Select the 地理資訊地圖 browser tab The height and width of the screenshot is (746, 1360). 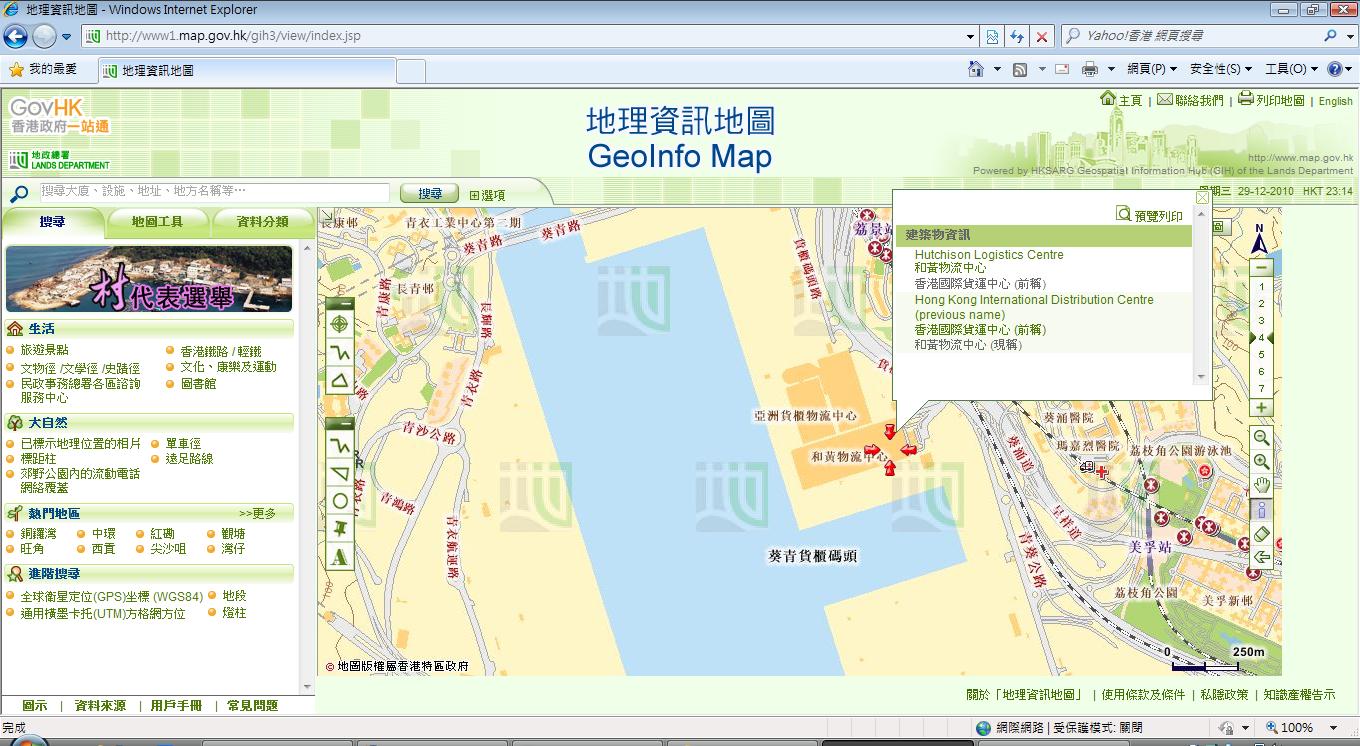pos(247,71)
